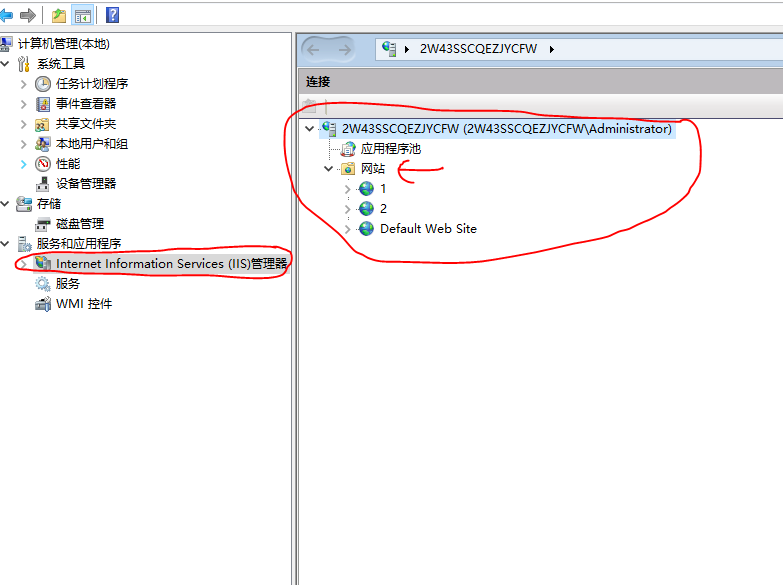783x585 pixels.
Task: Select 2W43SSCQEZJYCFW in the address bar
Action: [x=478, y=49]
